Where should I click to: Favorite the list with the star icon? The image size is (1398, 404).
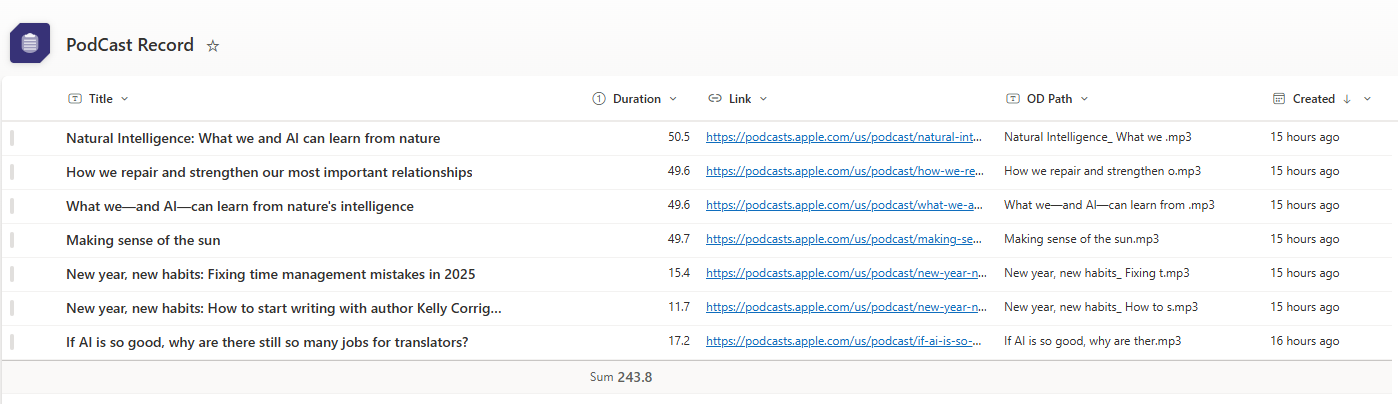(213, 46)
